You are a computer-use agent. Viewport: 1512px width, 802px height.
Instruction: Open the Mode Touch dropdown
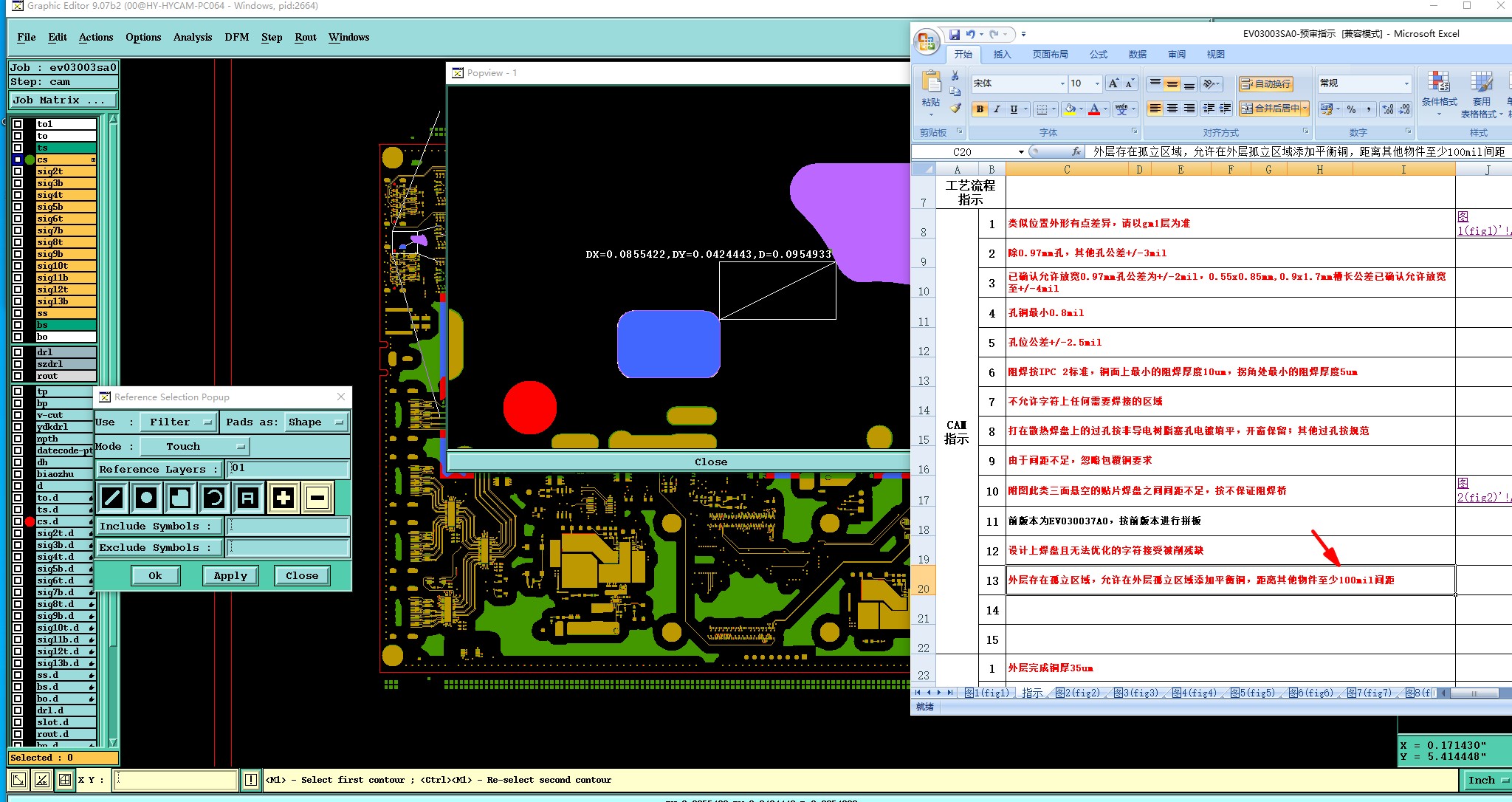pyautogui.click(x=194, y=447)
